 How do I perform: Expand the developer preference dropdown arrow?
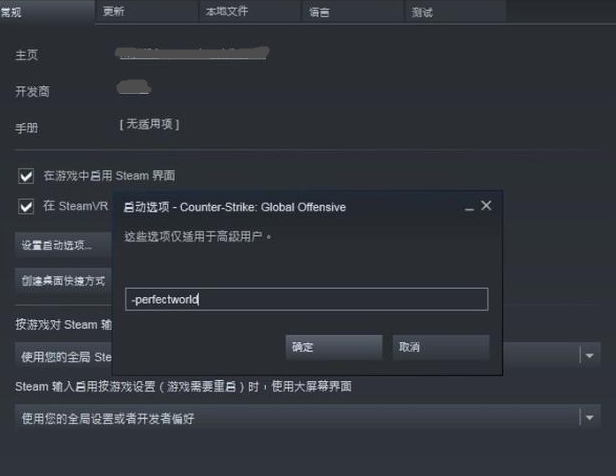point(589,417)
